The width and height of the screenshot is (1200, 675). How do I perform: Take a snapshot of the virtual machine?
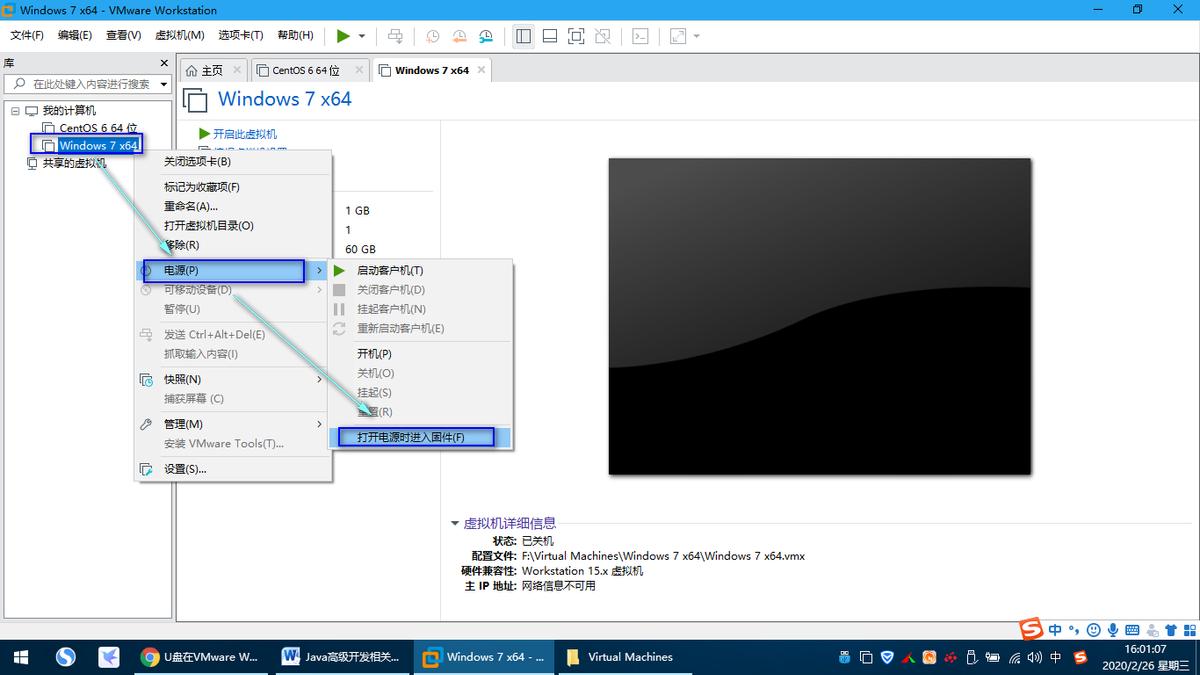(x=432, y=36)
